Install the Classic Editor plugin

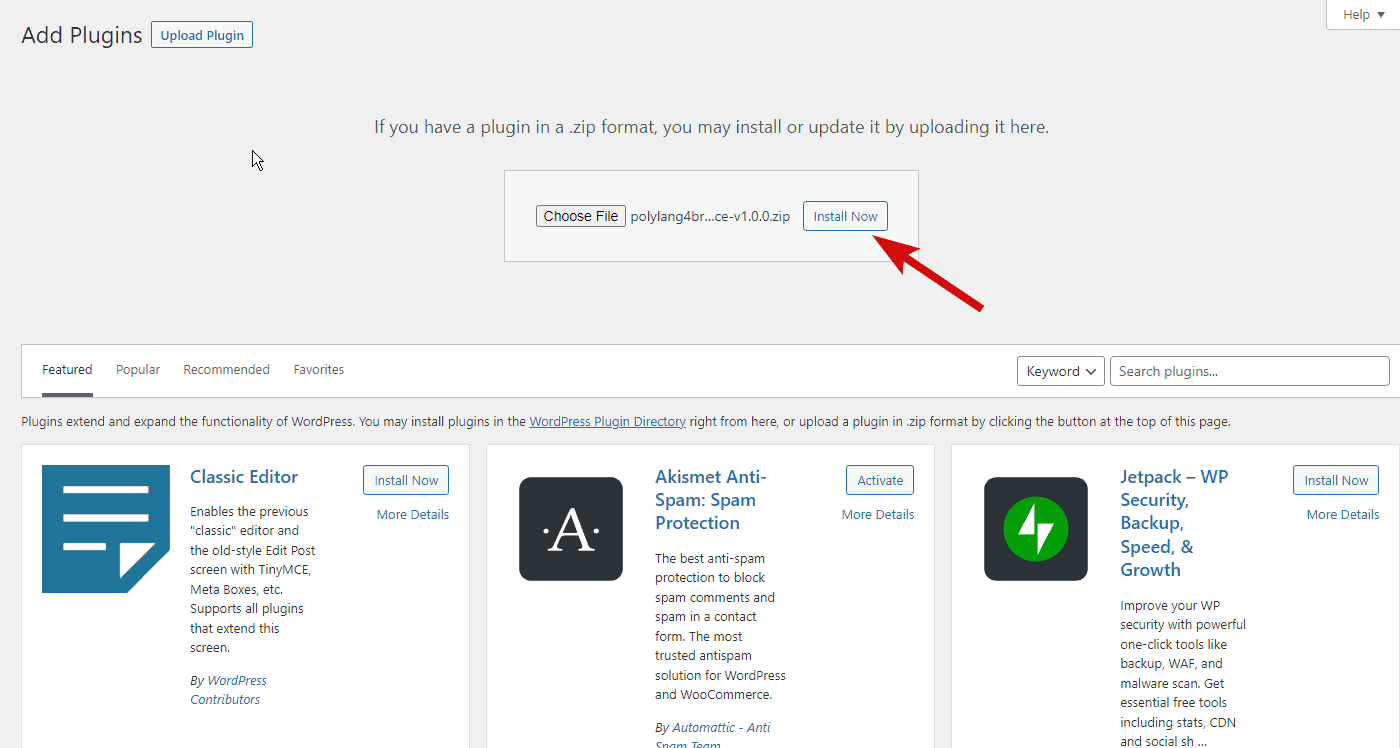click(406, 480)
